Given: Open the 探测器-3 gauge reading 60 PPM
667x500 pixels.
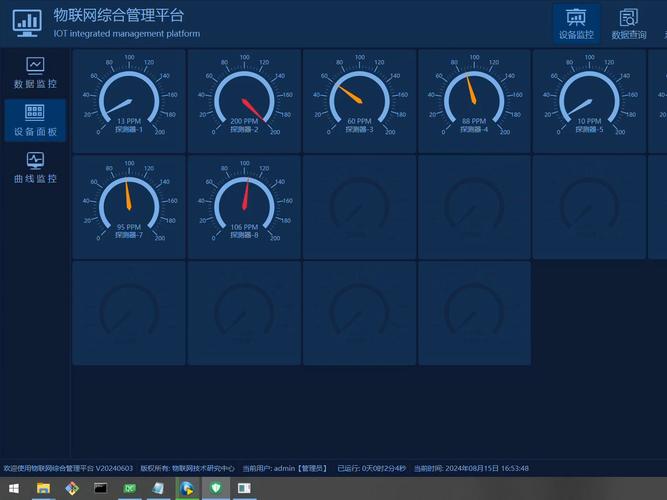Looking at the screenshot, I should [x=359, y=100].
